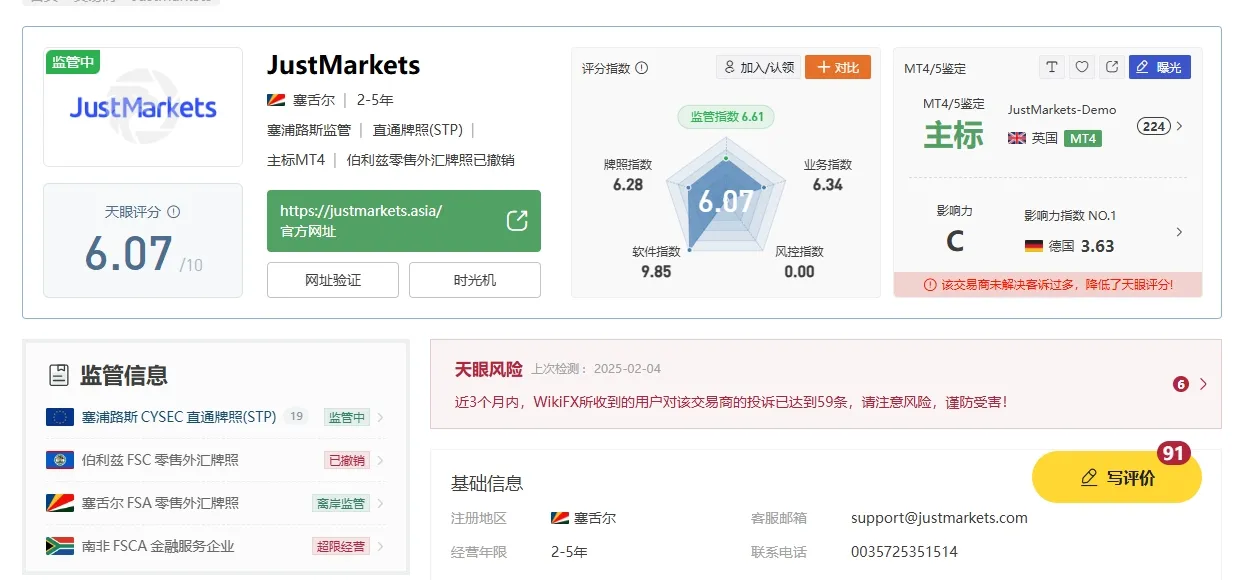
Task: Click the info icon beside 天眼评分
Action: click(174, 212)
